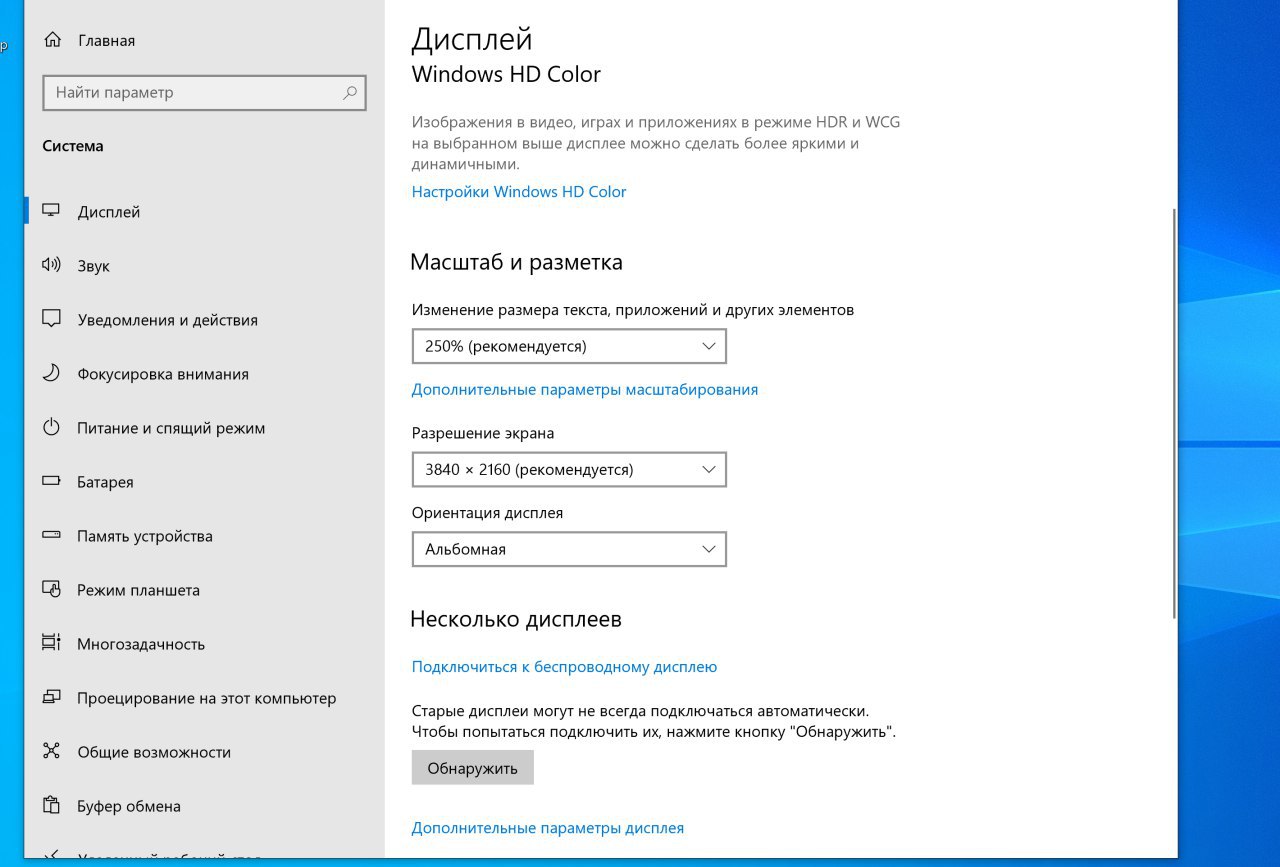The height and width of the screenshot is (867, 1280).
Task: Click the Система sidebar heading
Action: [73, 146]
